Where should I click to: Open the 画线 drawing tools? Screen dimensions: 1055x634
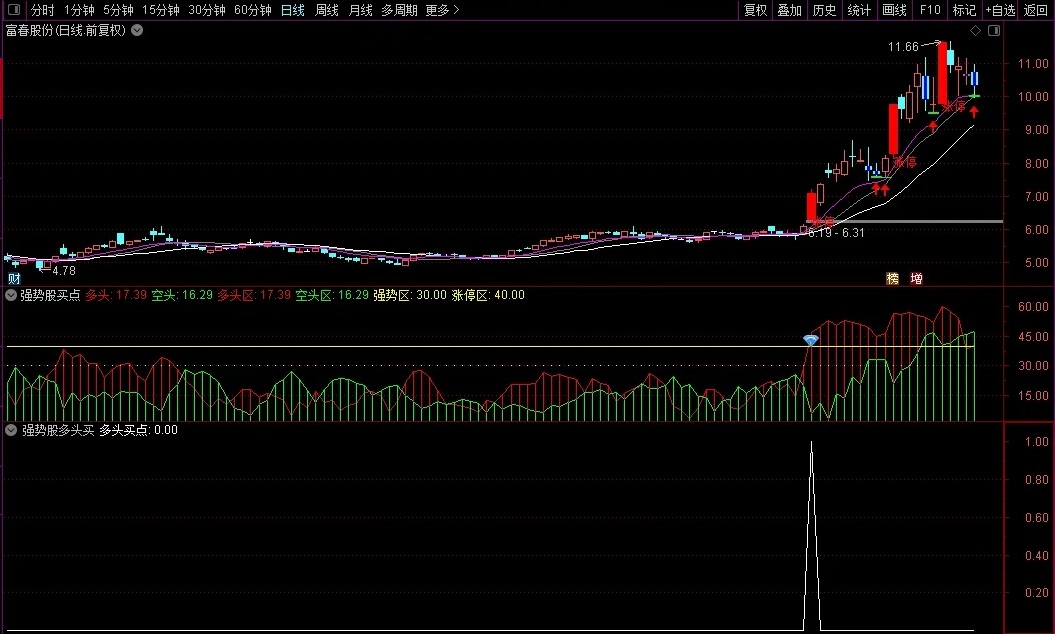click(x=894, y=10)
